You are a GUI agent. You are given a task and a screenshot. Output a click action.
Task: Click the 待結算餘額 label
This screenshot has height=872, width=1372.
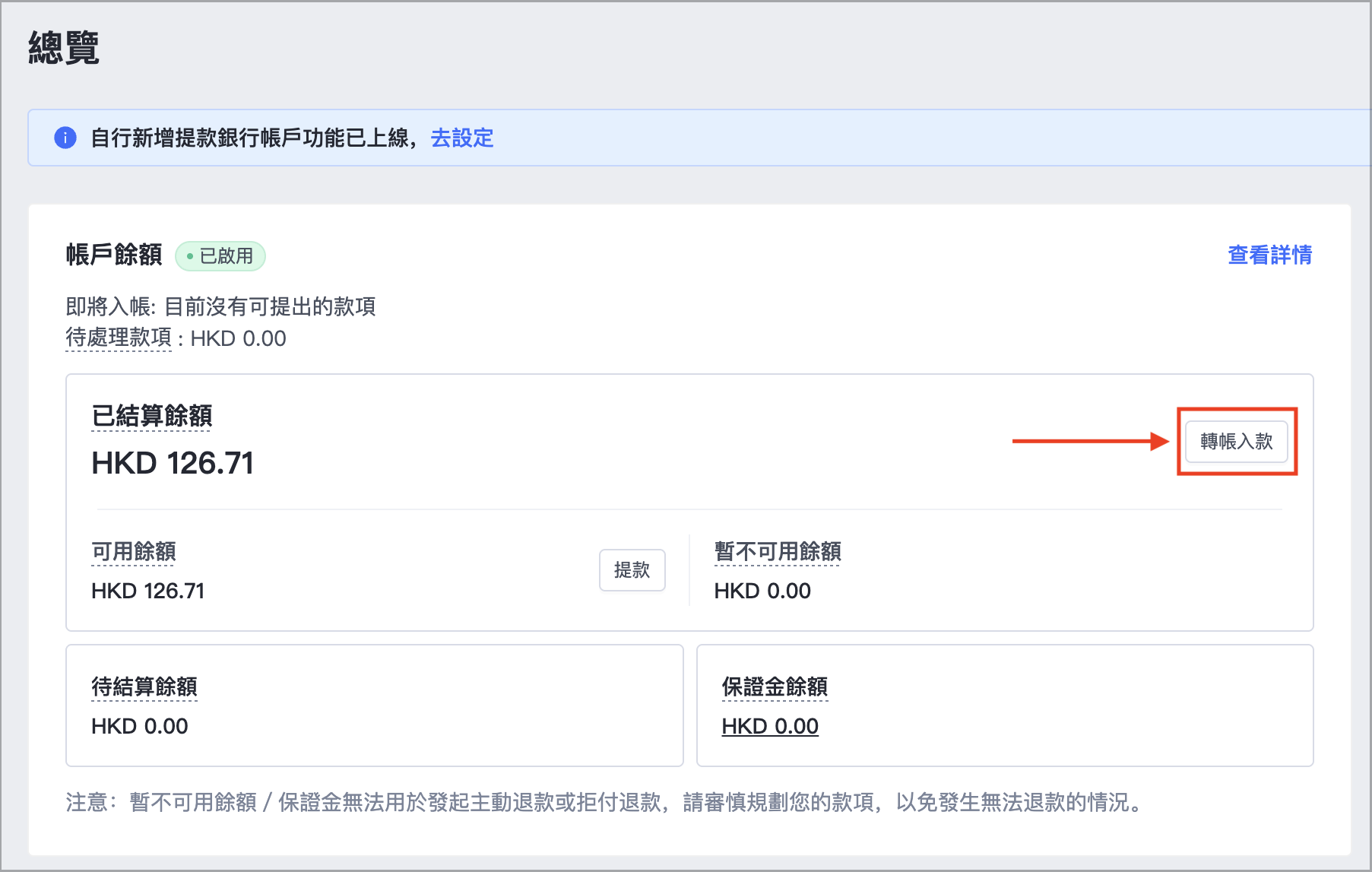tap(144, 687)
